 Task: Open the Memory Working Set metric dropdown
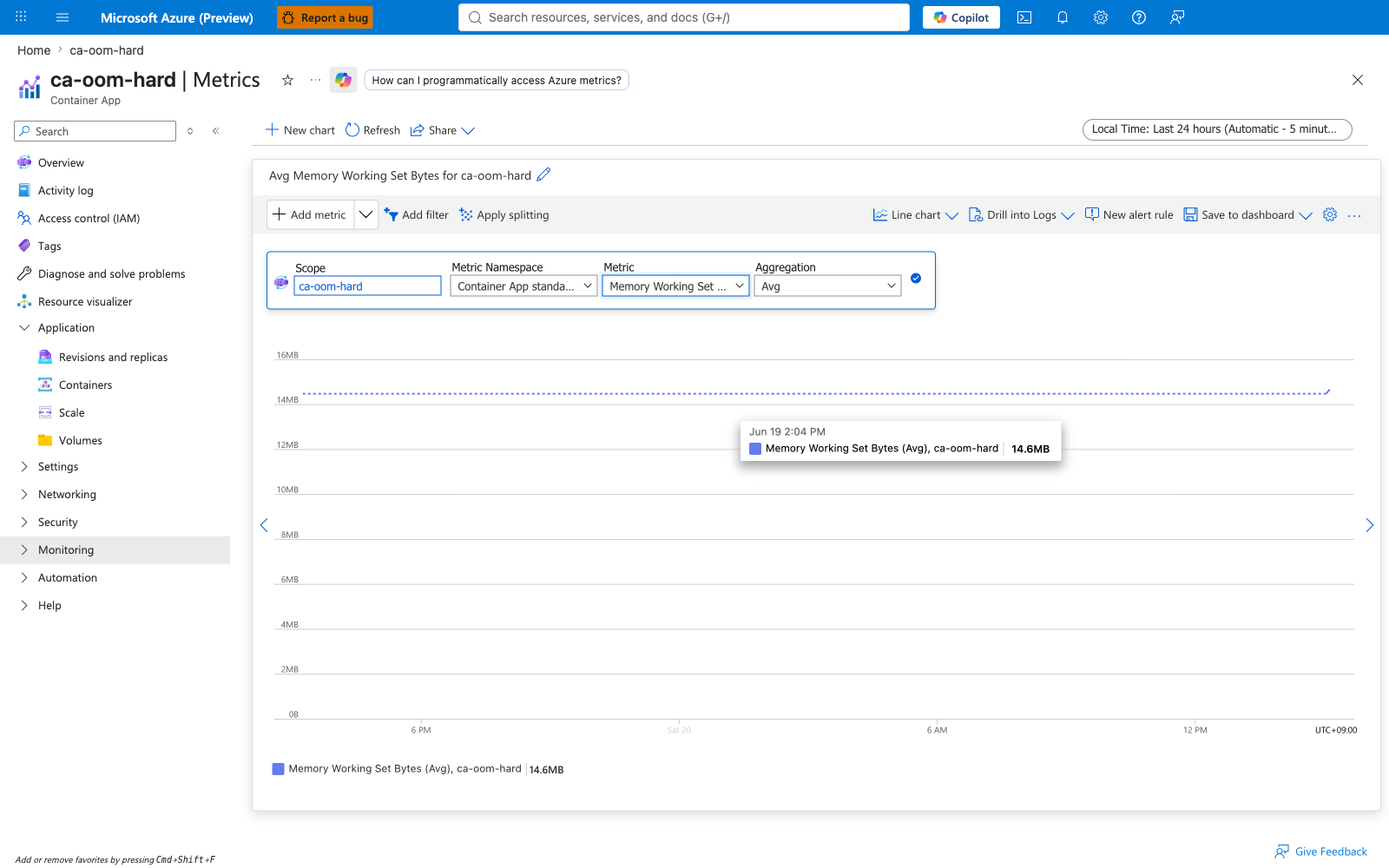pos(675,286)
